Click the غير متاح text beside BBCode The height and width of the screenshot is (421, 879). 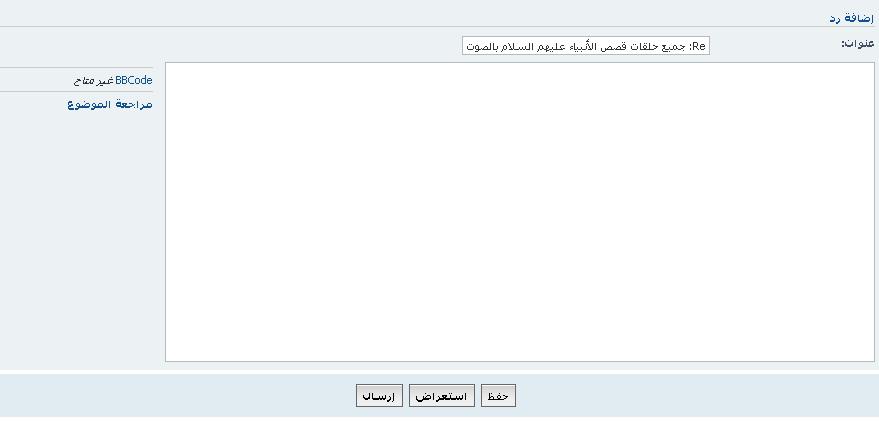93,80
